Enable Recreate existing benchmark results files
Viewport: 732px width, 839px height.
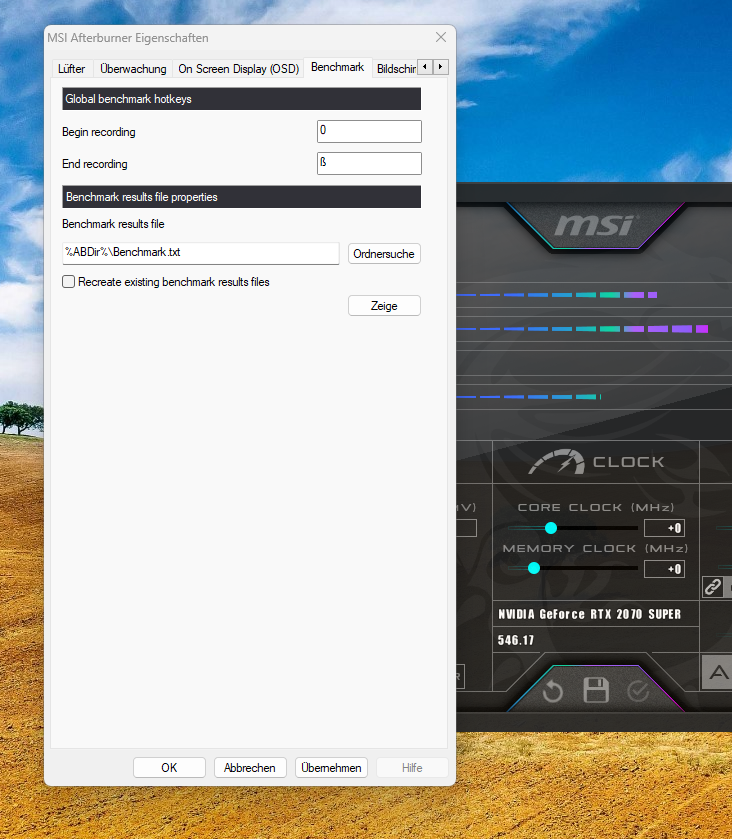click(68, 282)
